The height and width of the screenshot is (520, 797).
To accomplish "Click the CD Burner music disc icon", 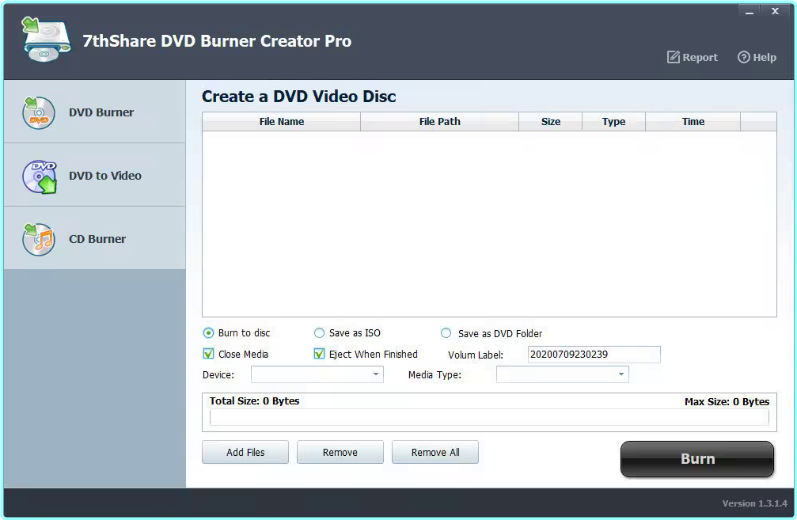I will point(39,239).
